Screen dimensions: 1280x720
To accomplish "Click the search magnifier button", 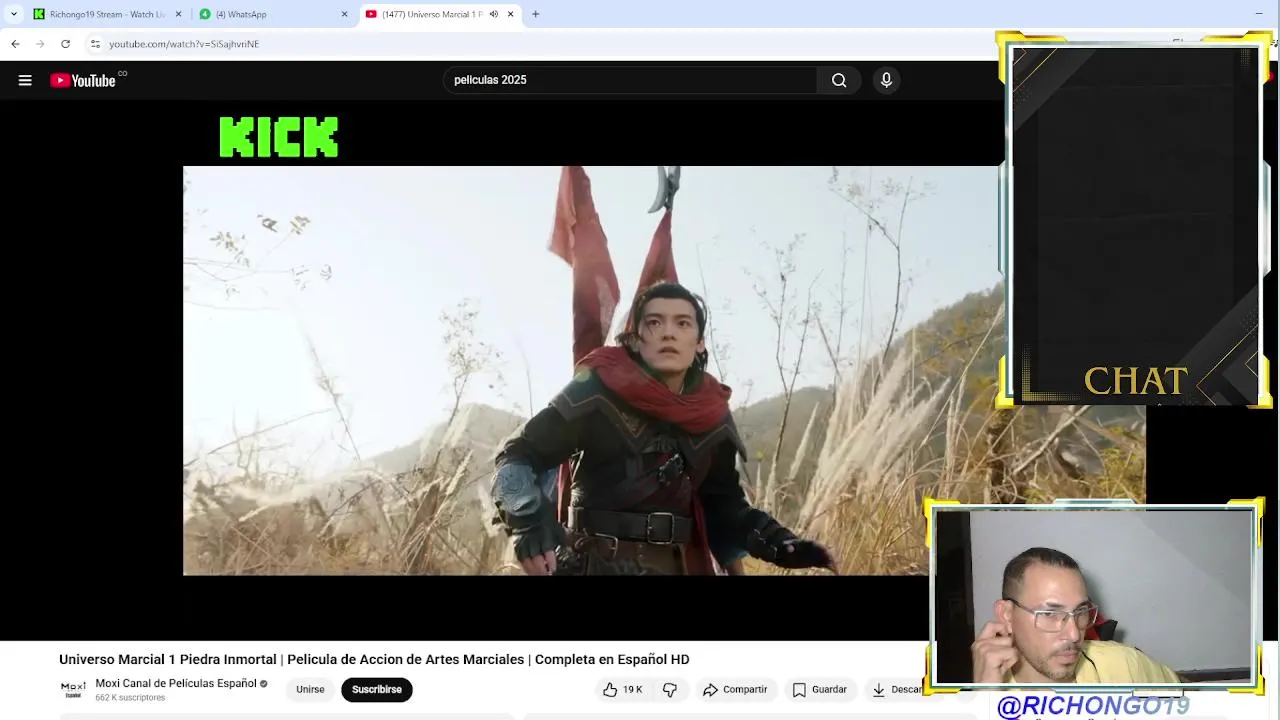I will pyautogui.click(x=839, y=80).
